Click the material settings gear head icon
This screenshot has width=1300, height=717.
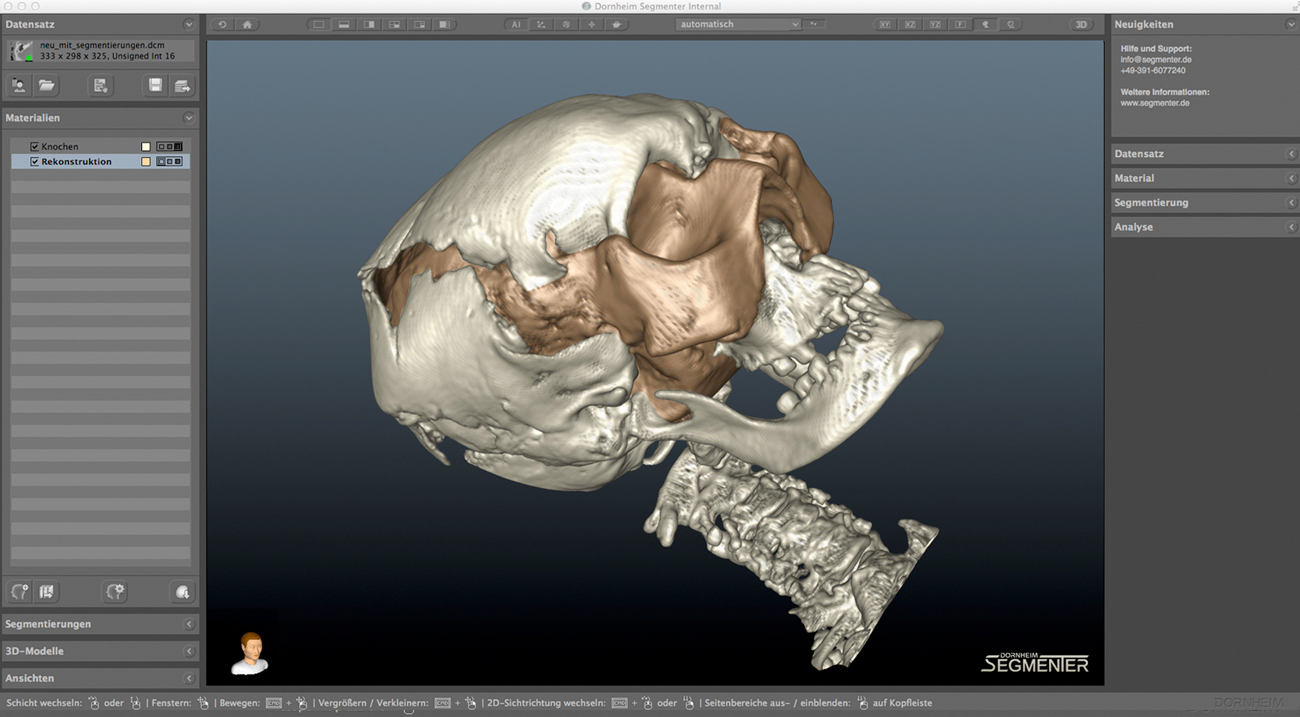click(115, 592)
